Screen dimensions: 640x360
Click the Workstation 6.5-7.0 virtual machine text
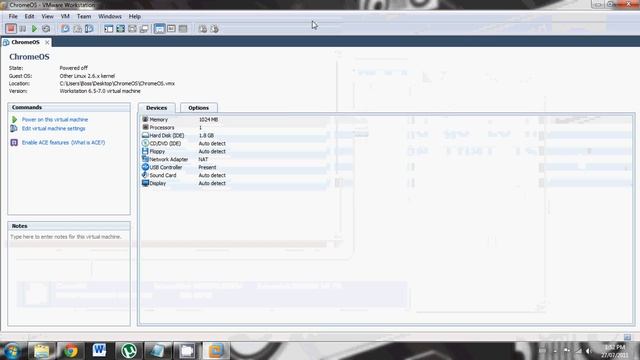(100, 91)
